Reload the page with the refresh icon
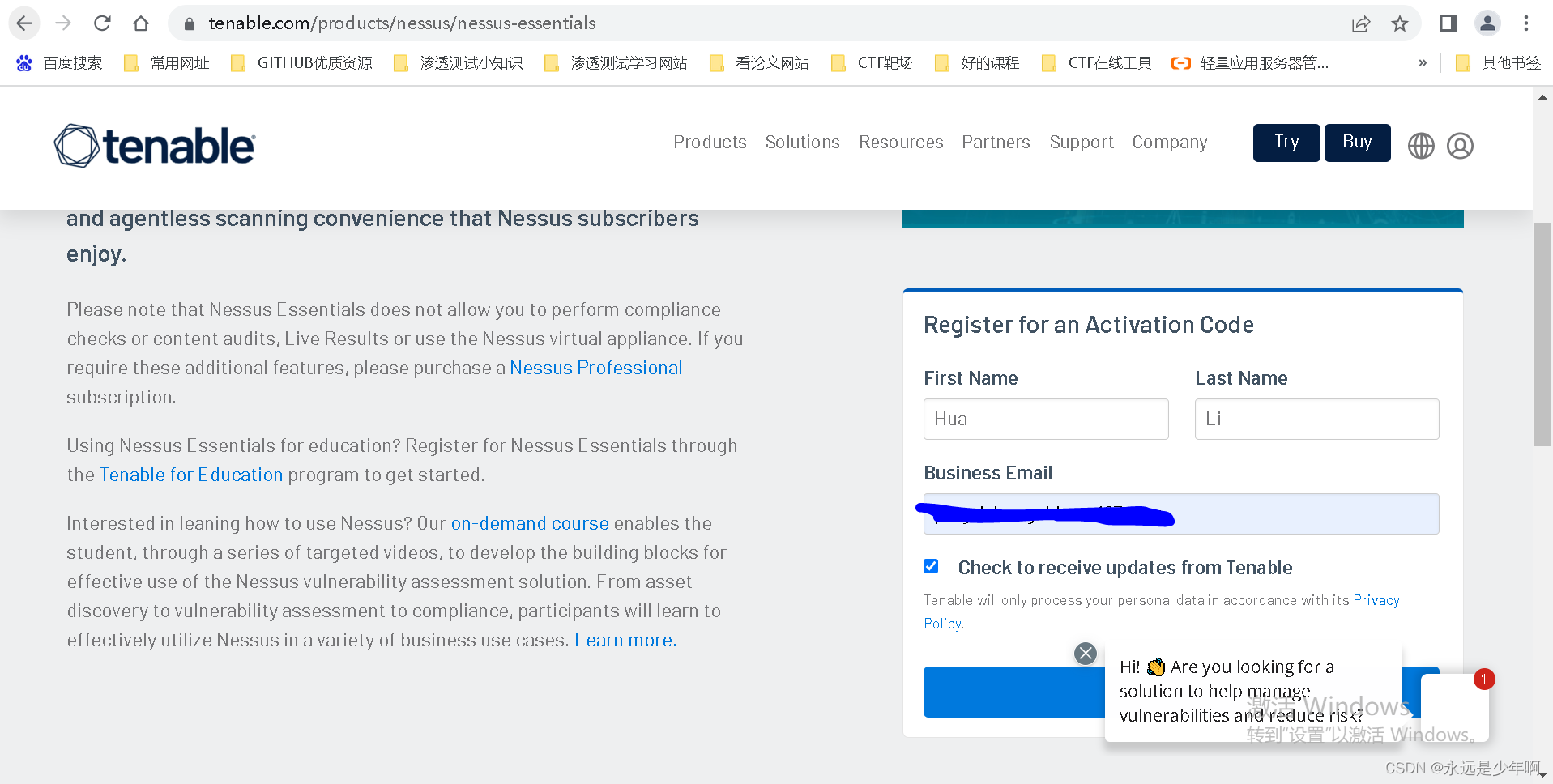Screen dimensions: 1553x784 [102, 23]
